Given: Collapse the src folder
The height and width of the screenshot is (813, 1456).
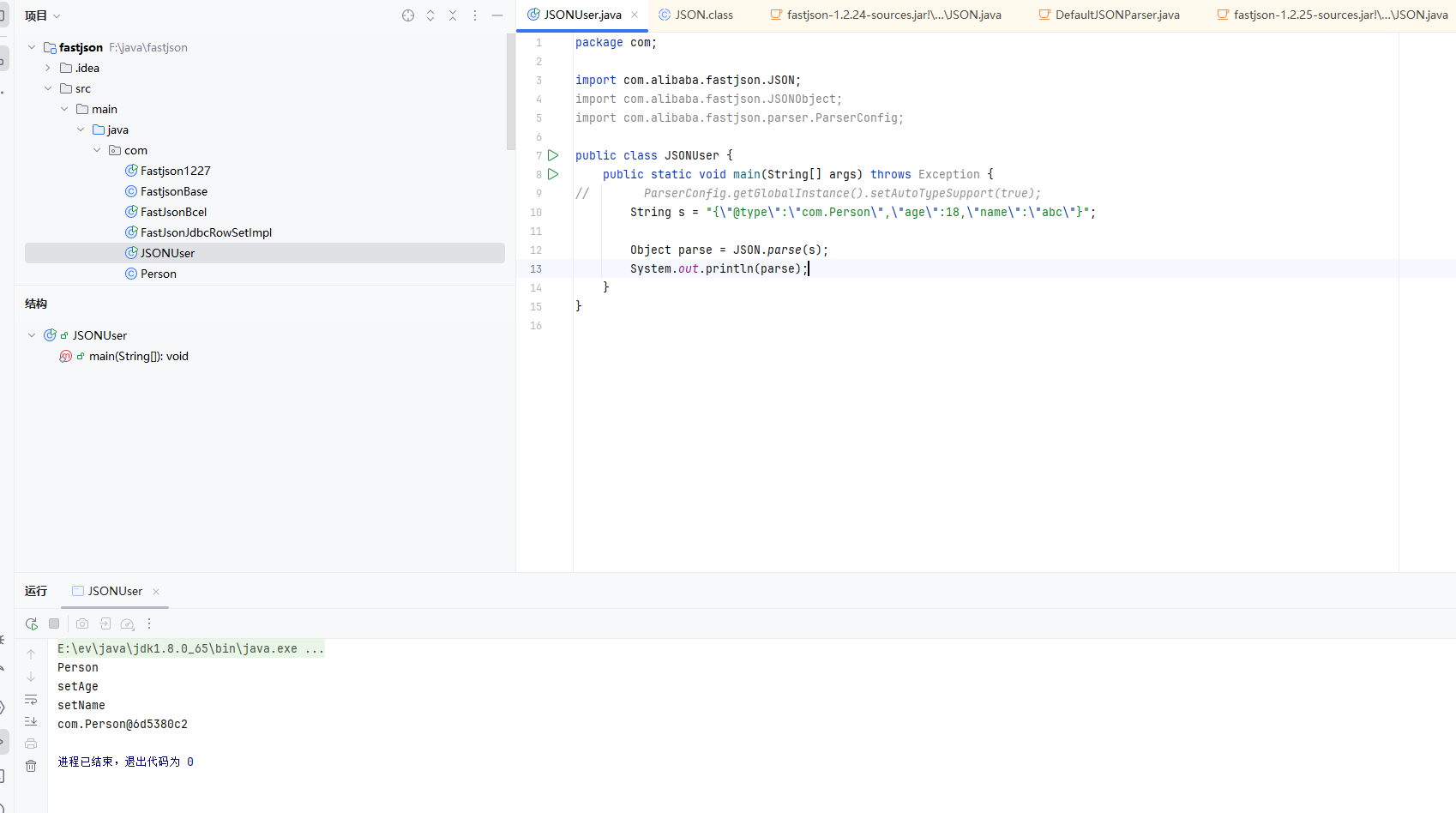Looking at the screenshot, I should 48,88.
